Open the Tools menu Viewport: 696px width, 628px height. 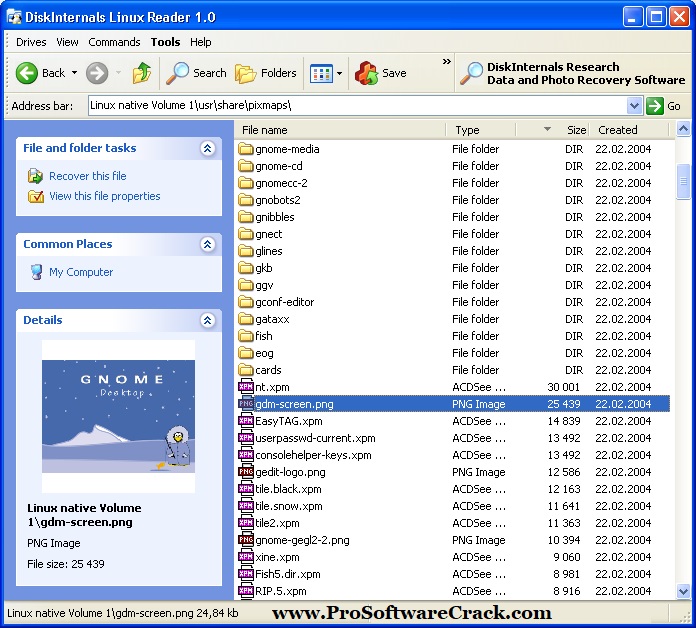pos(165,42)
